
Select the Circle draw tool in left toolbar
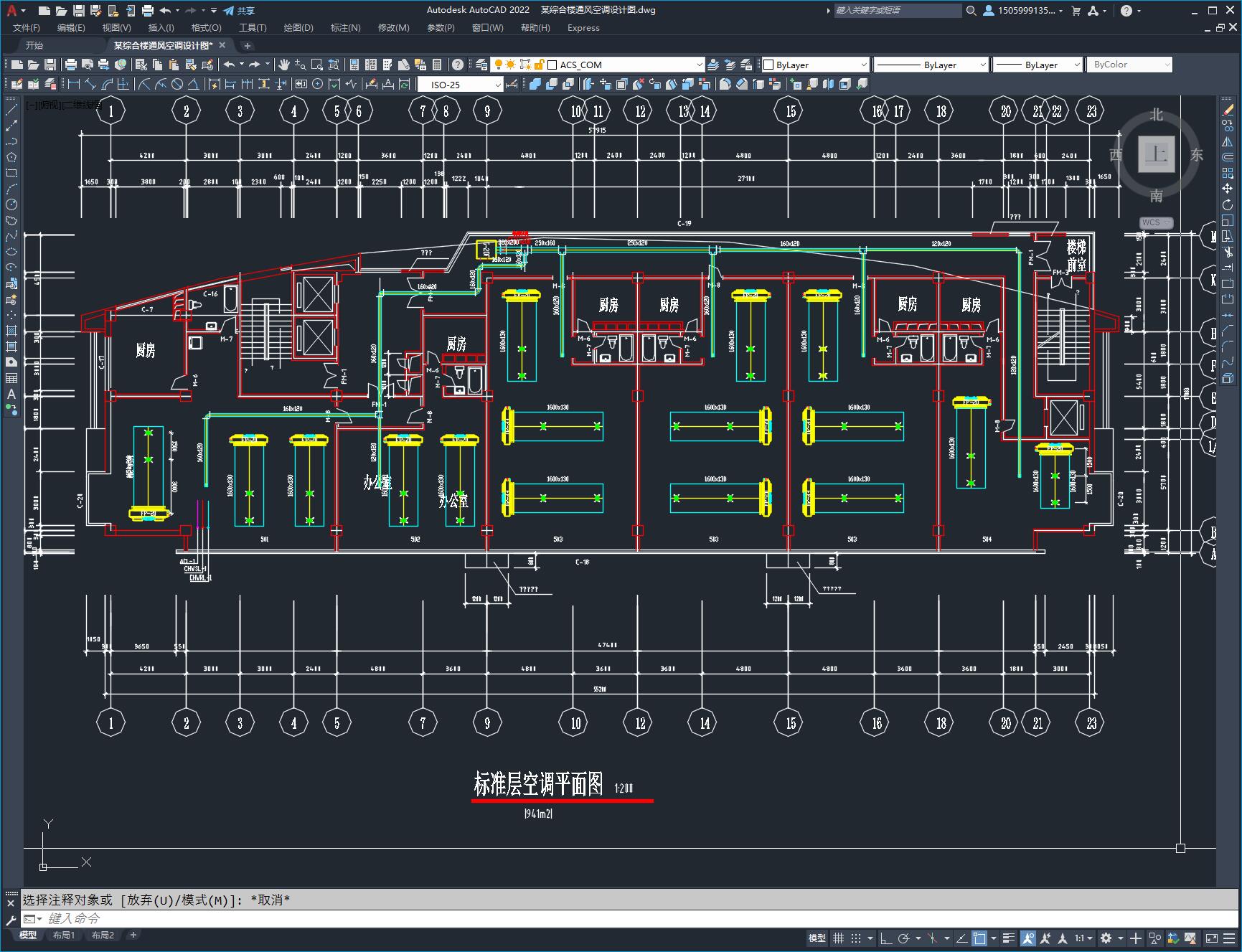tap(11, 204)
